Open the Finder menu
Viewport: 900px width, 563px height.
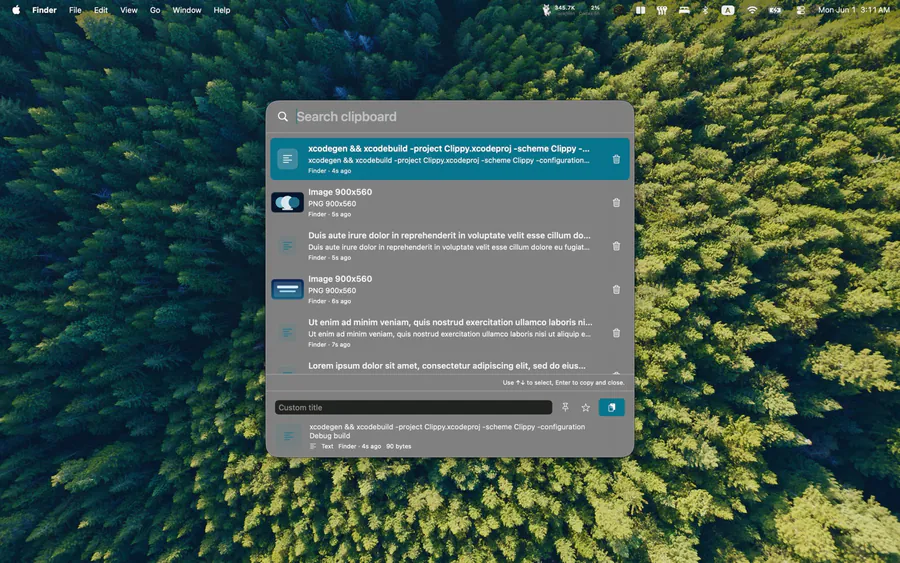(44, 10)
